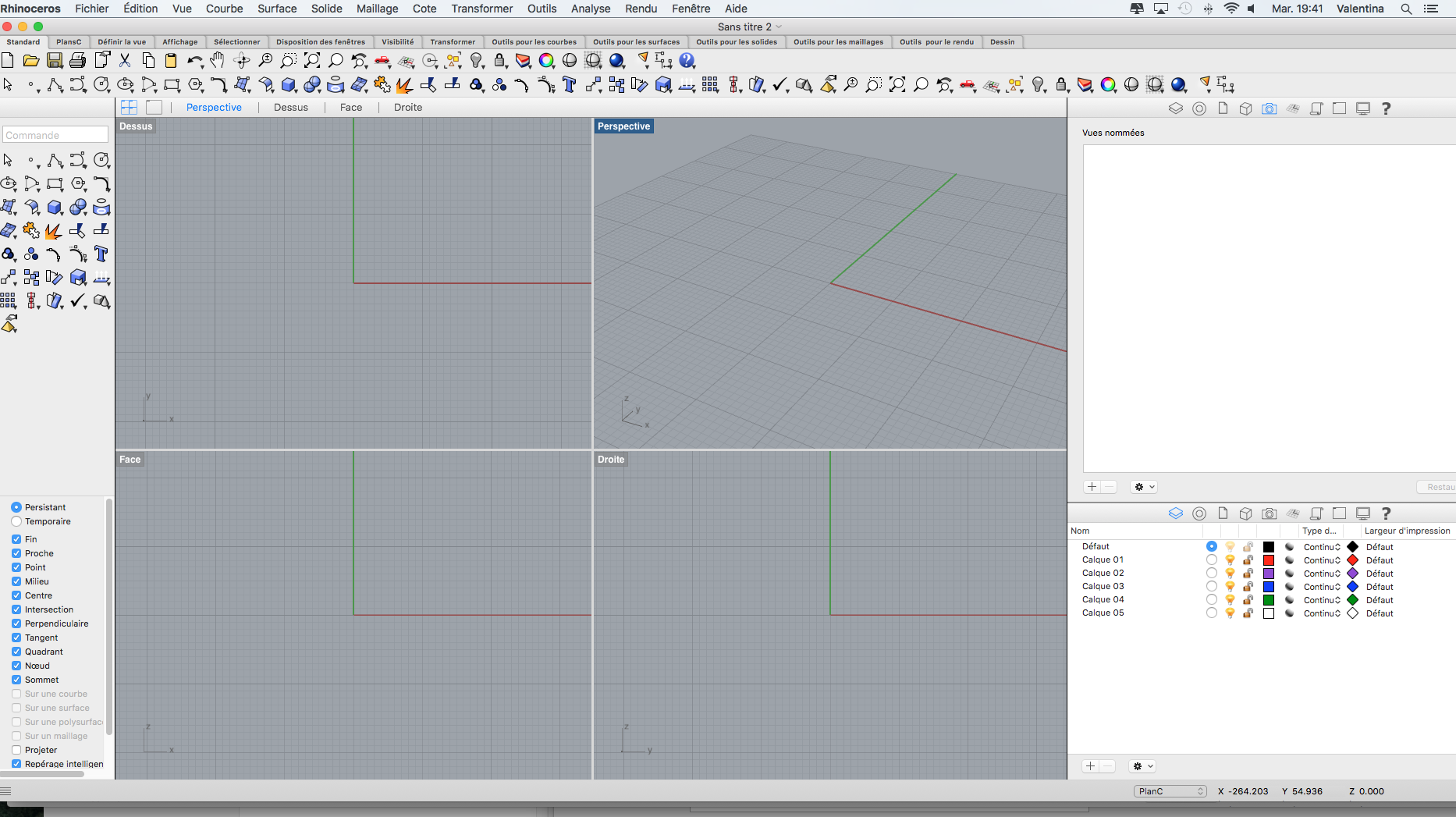Click the Undo arrow icon
Viewport: 1456px width, 817px height.
[194, 61]
